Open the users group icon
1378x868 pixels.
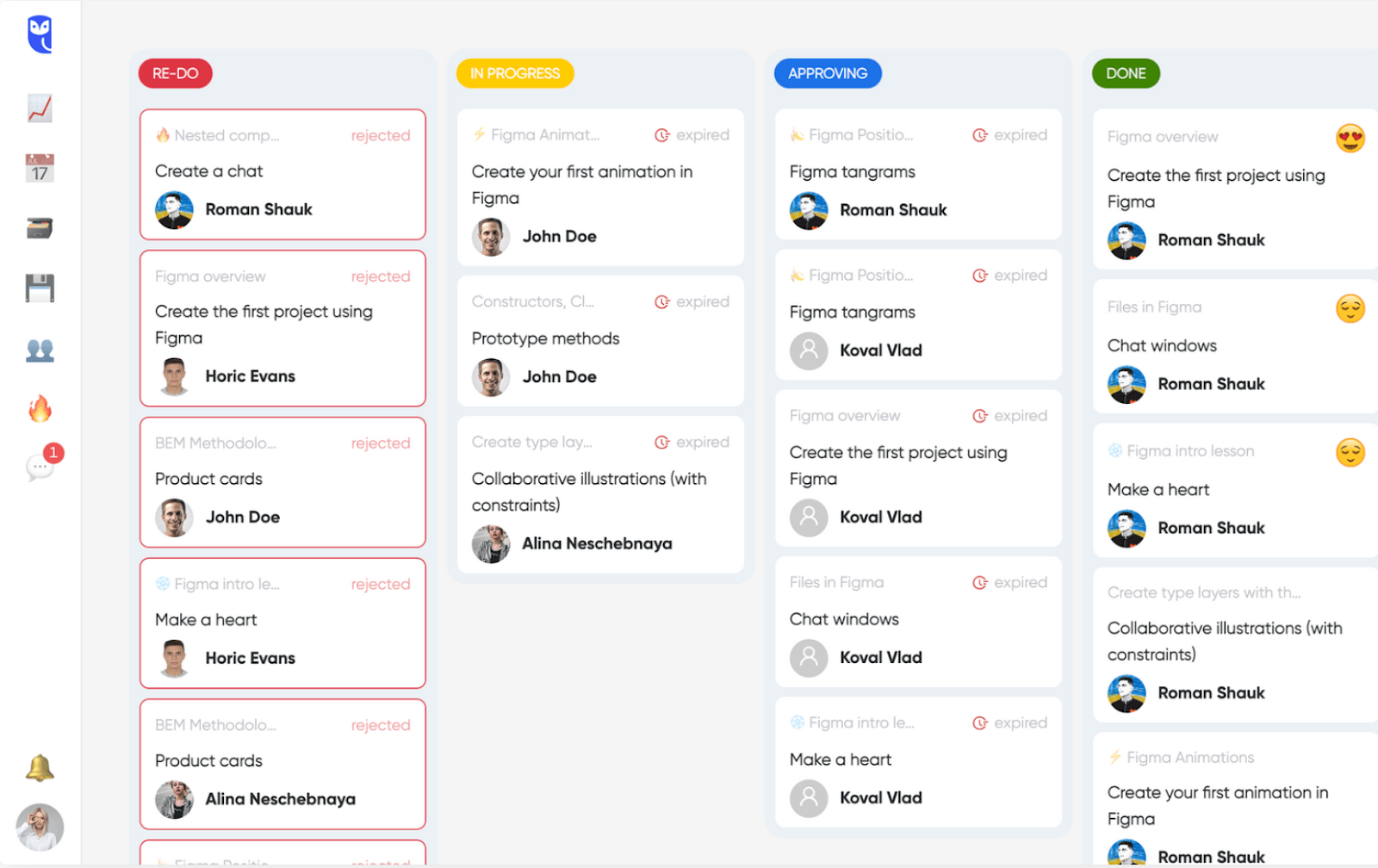coord(40,350)
